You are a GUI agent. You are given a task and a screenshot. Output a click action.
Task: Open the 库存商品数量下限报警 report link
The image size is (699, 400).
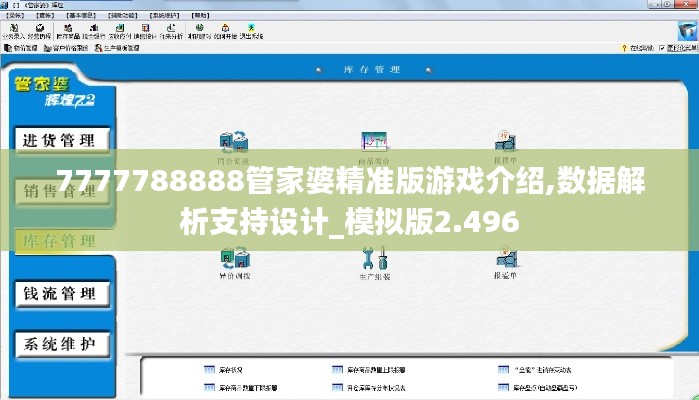tap(241, 388)
